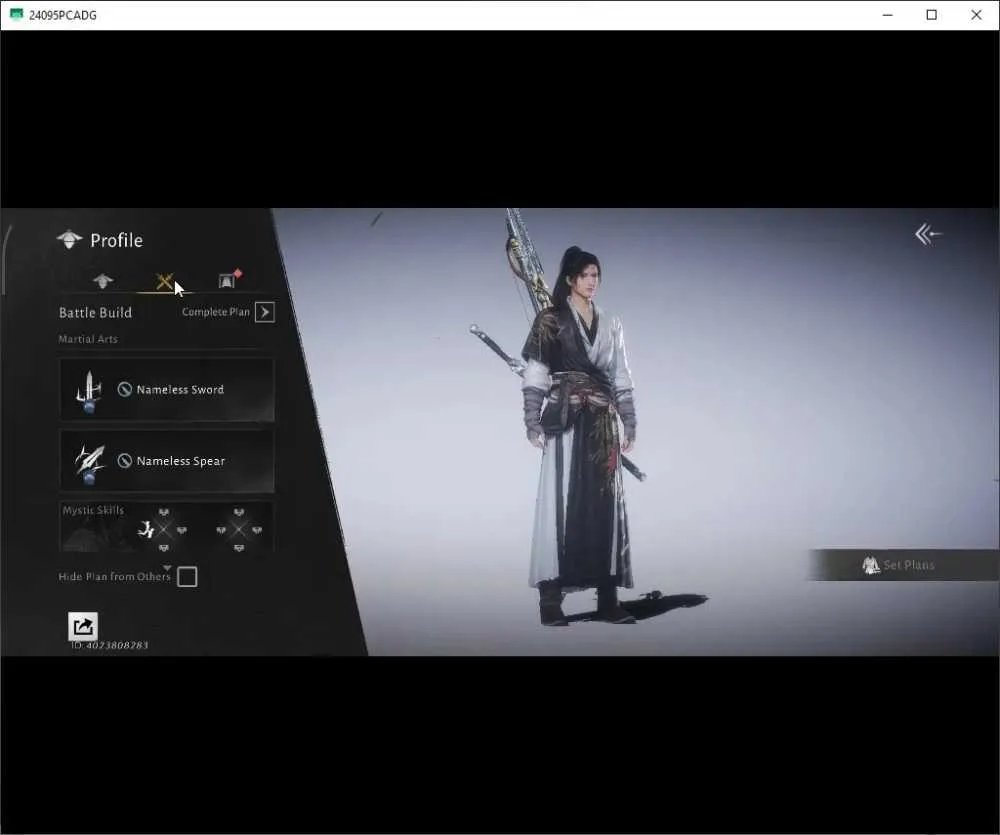
Task: Click the Martial Arts section label
Action: click(88, 339)
